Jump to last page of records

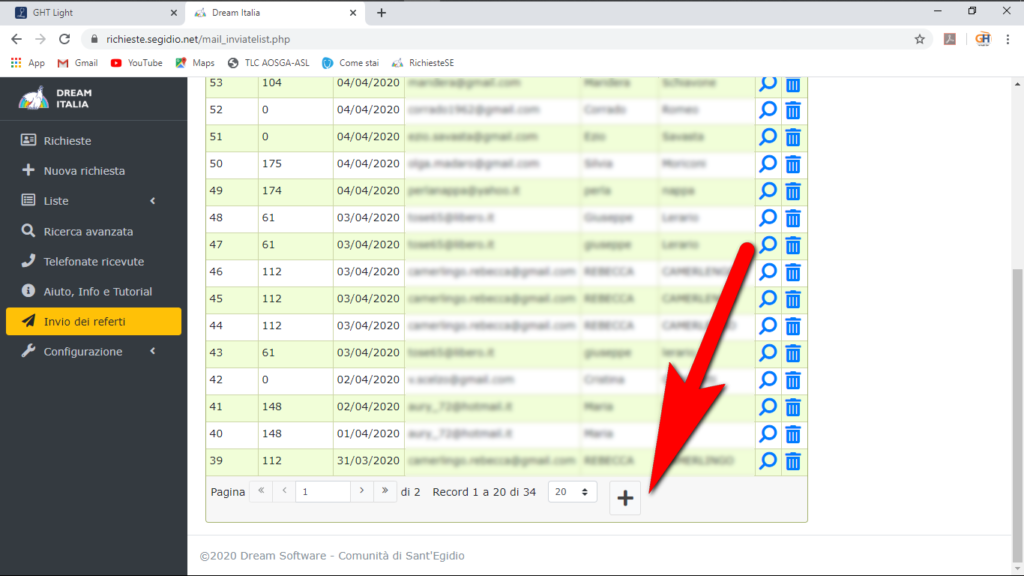pos(385,492)
